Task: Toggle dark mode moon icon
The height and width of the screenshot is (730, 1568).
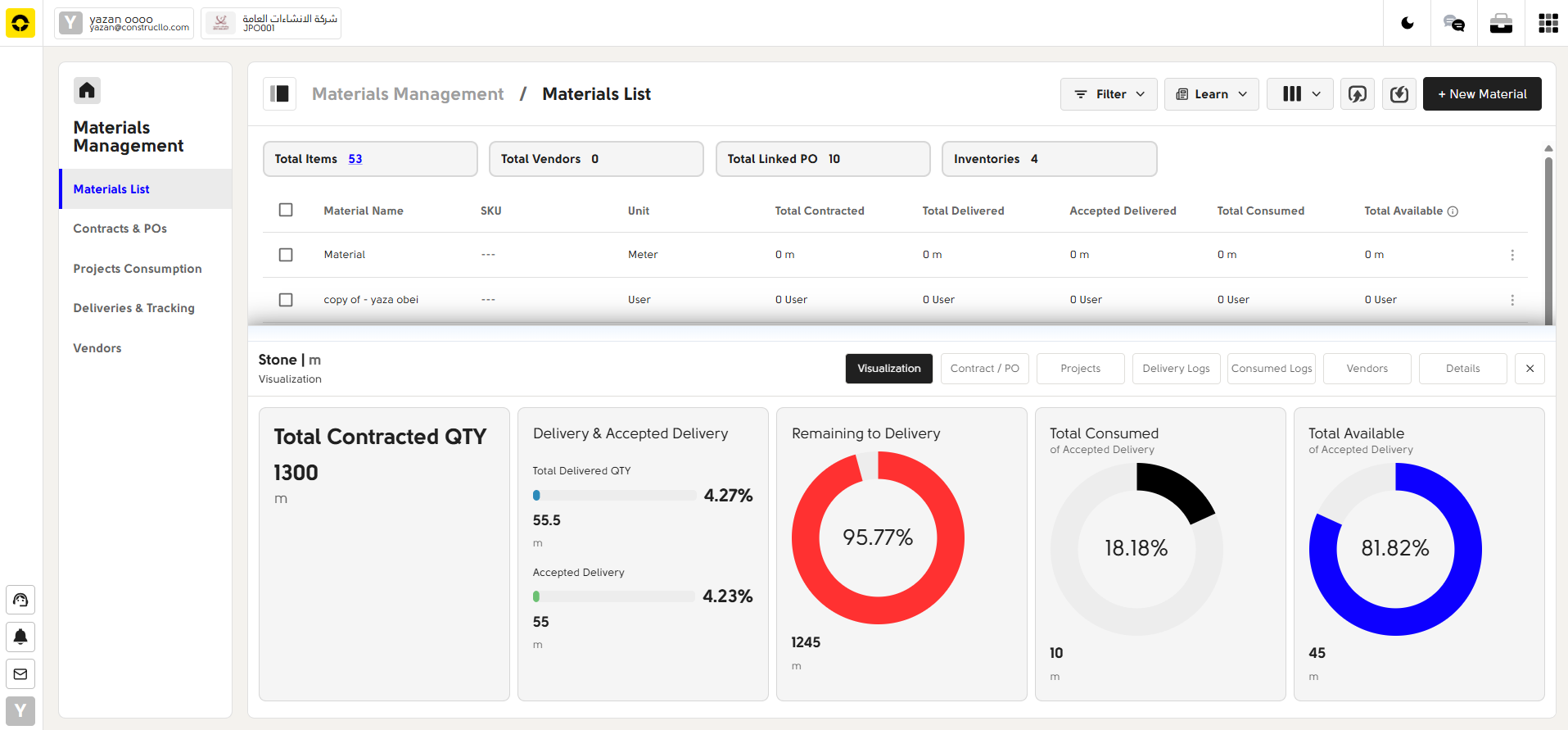Action: (1408, 23)
